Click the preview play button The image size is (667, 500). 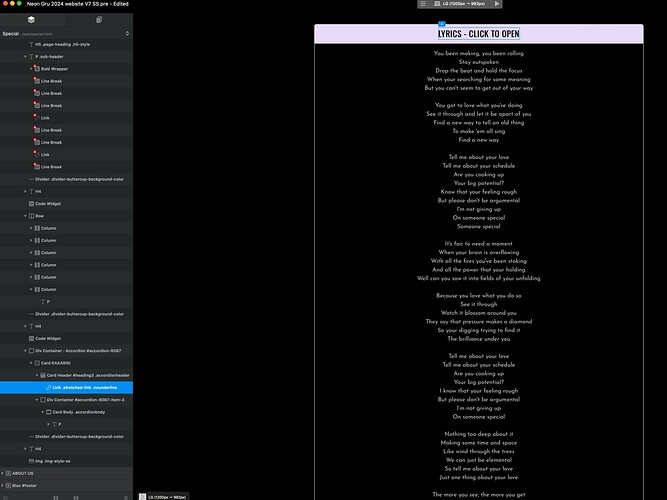click(497, 3)
